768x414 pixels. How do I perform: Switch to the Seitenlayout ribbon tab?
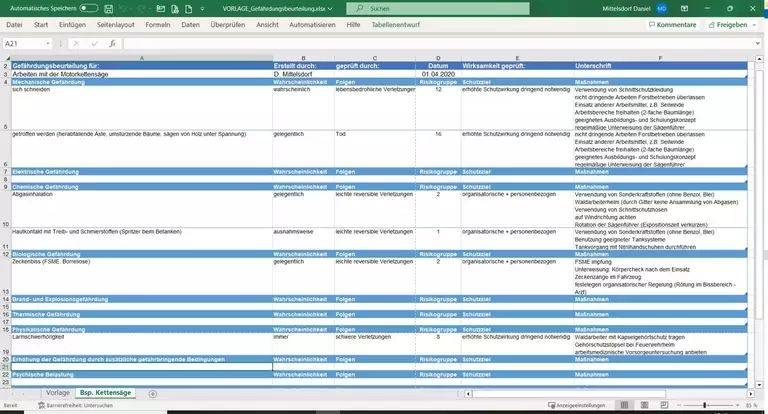click(116, 24)
